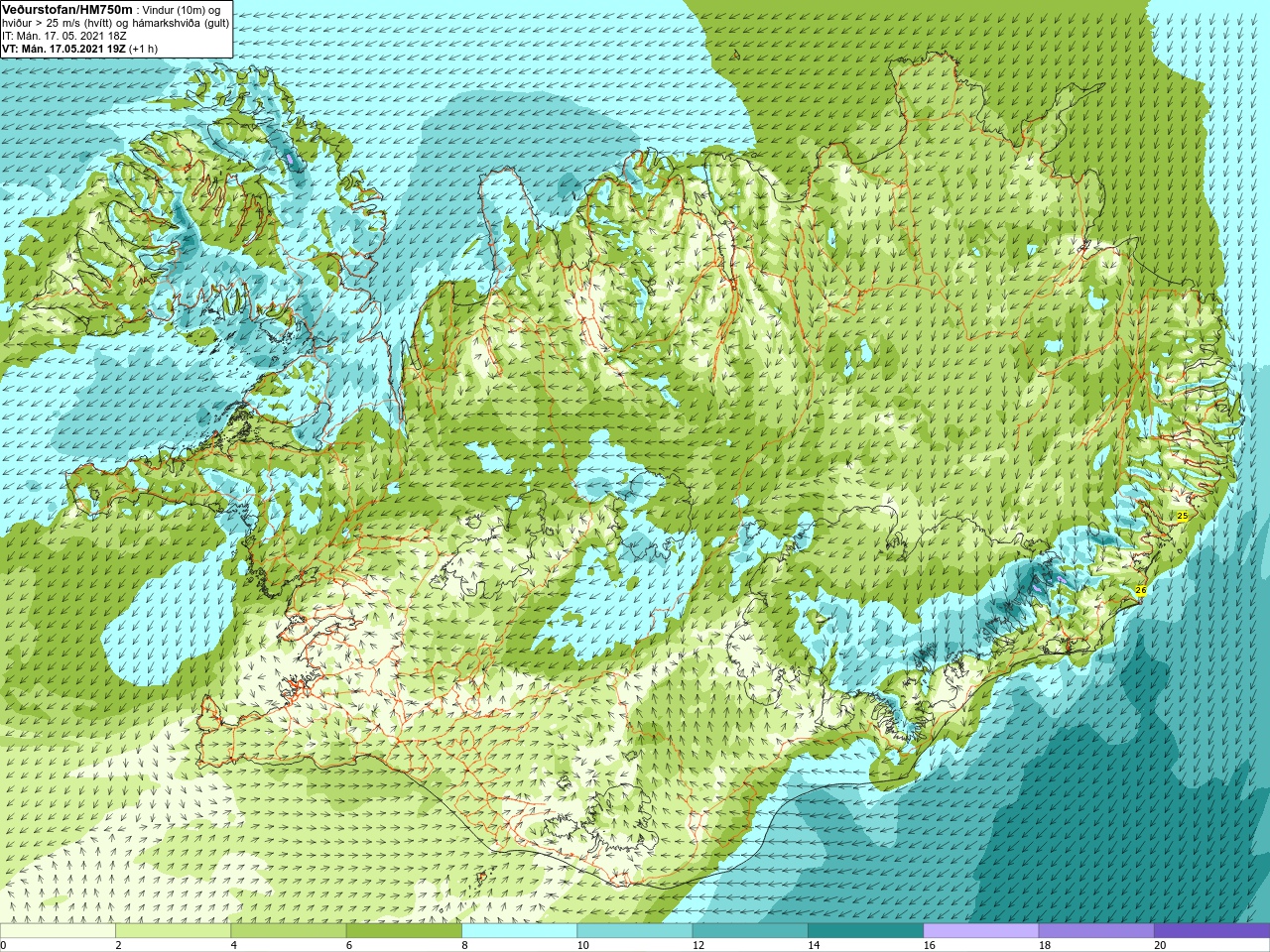
Task: Select the 0–2 m/s pale yellow legend swatch
Action: pos(58,931)
